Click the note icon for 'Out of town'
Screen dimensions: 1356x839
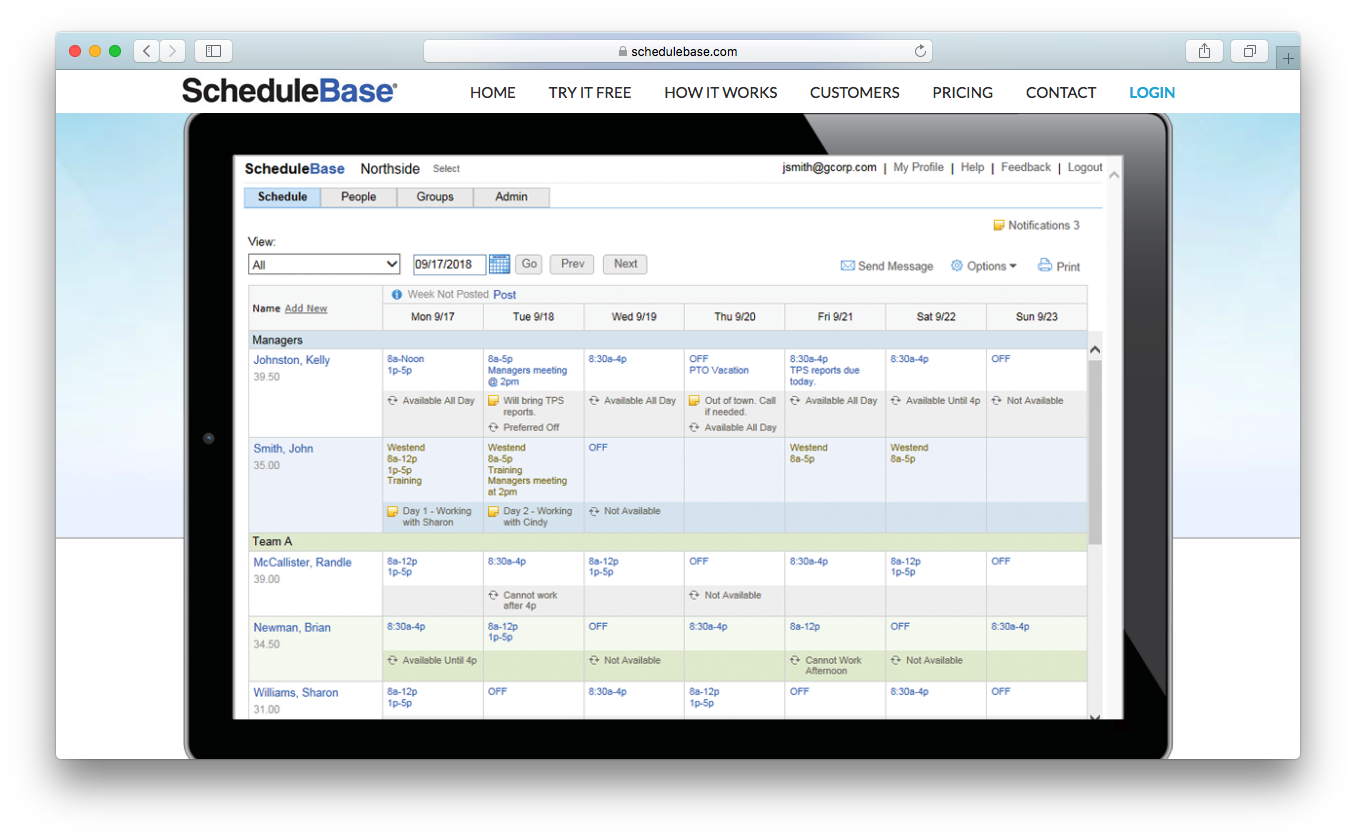[x=694, y=401]
